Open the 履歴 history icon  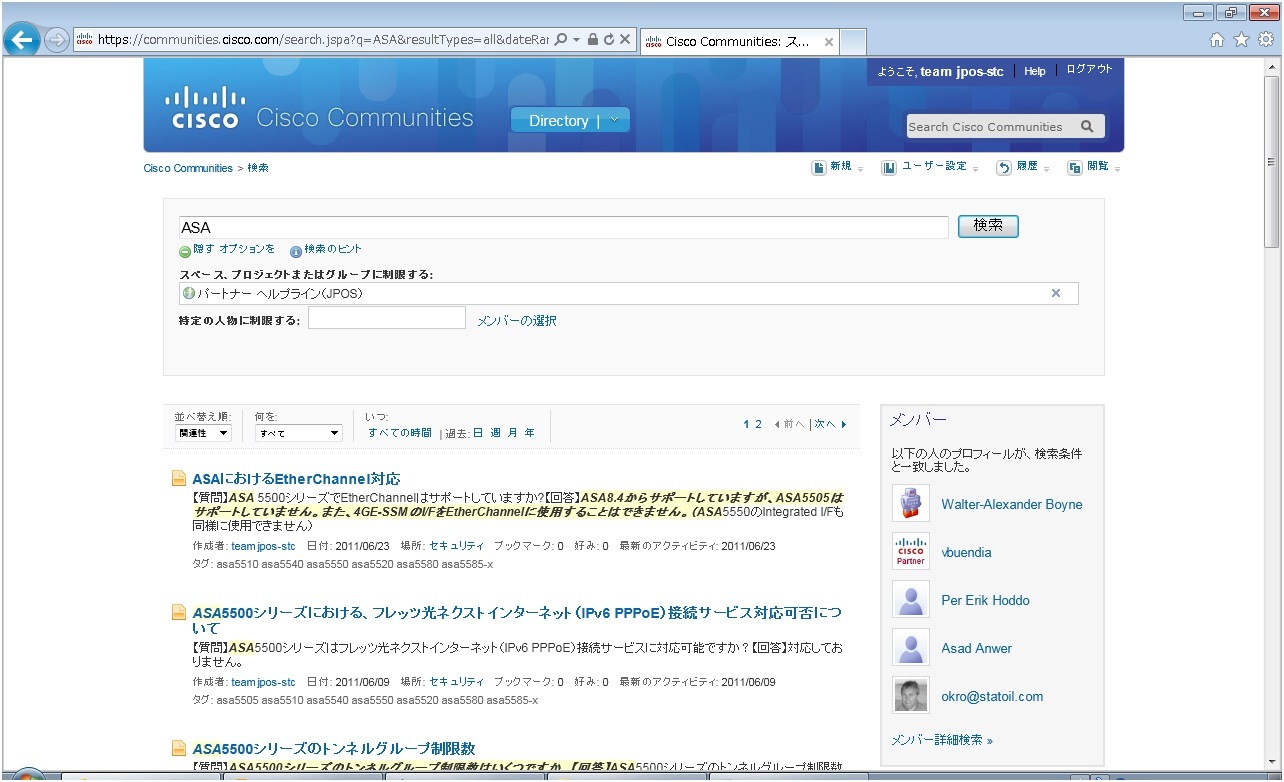tap(1003, 168)
